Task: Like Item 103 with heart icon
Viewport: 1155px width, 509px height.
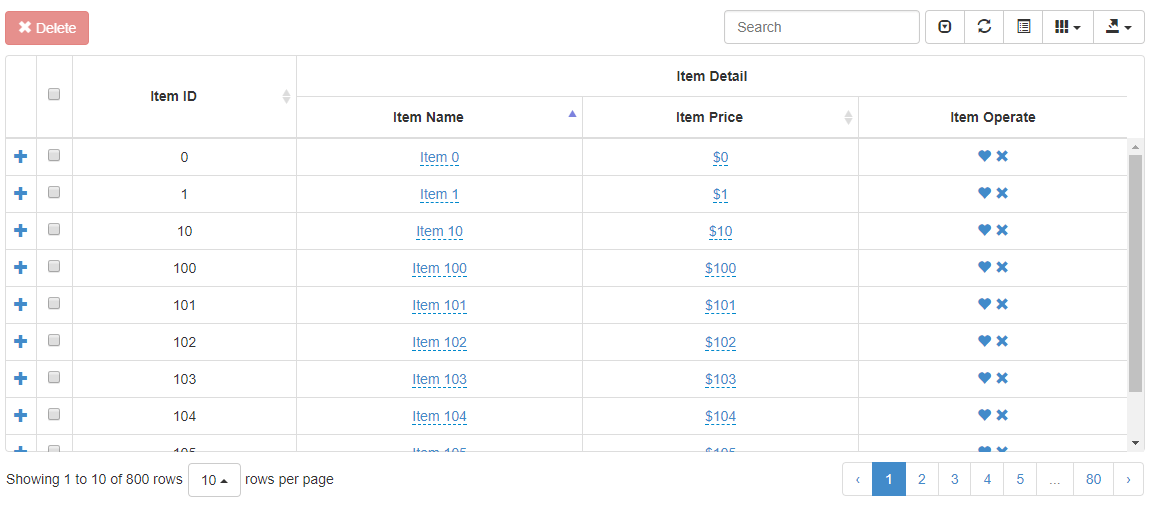Action: [984, 378]
